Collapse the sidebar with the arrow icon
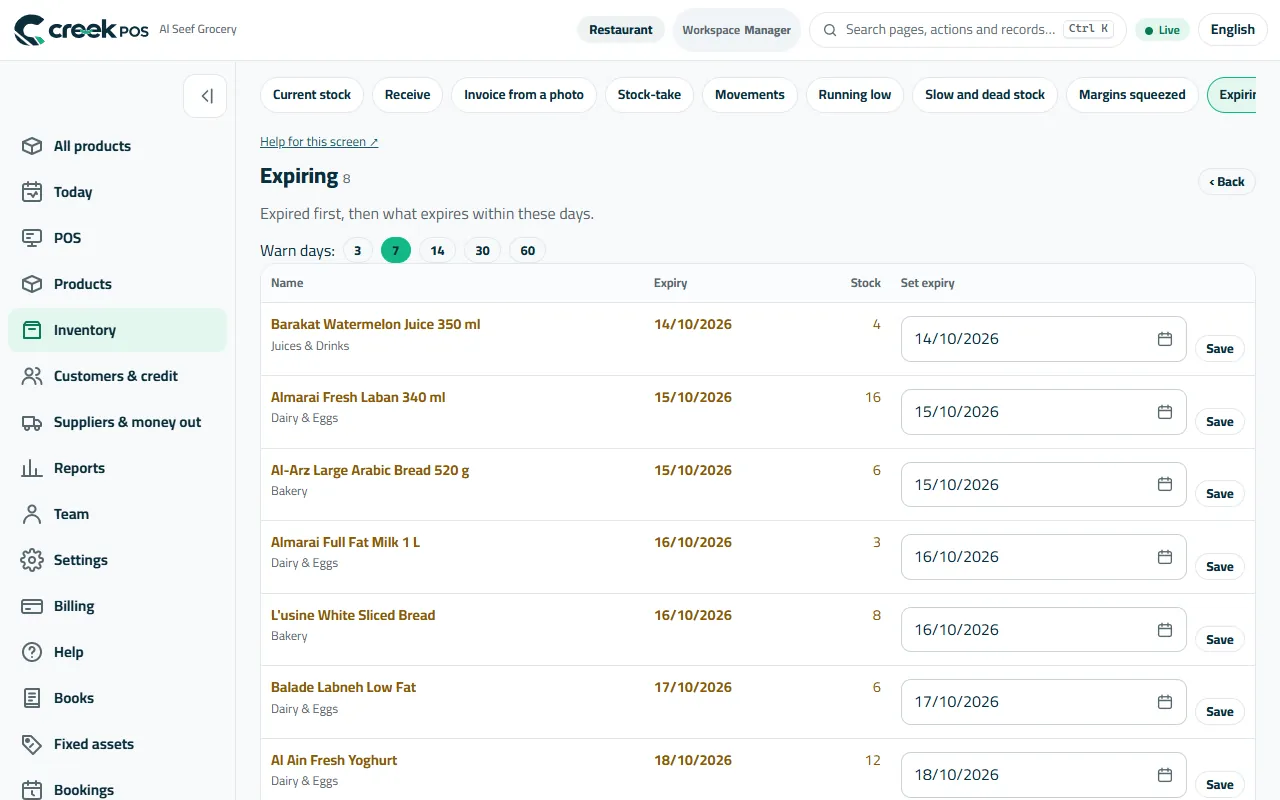The height and width of the screenshot is (800, 1280). 206,96
